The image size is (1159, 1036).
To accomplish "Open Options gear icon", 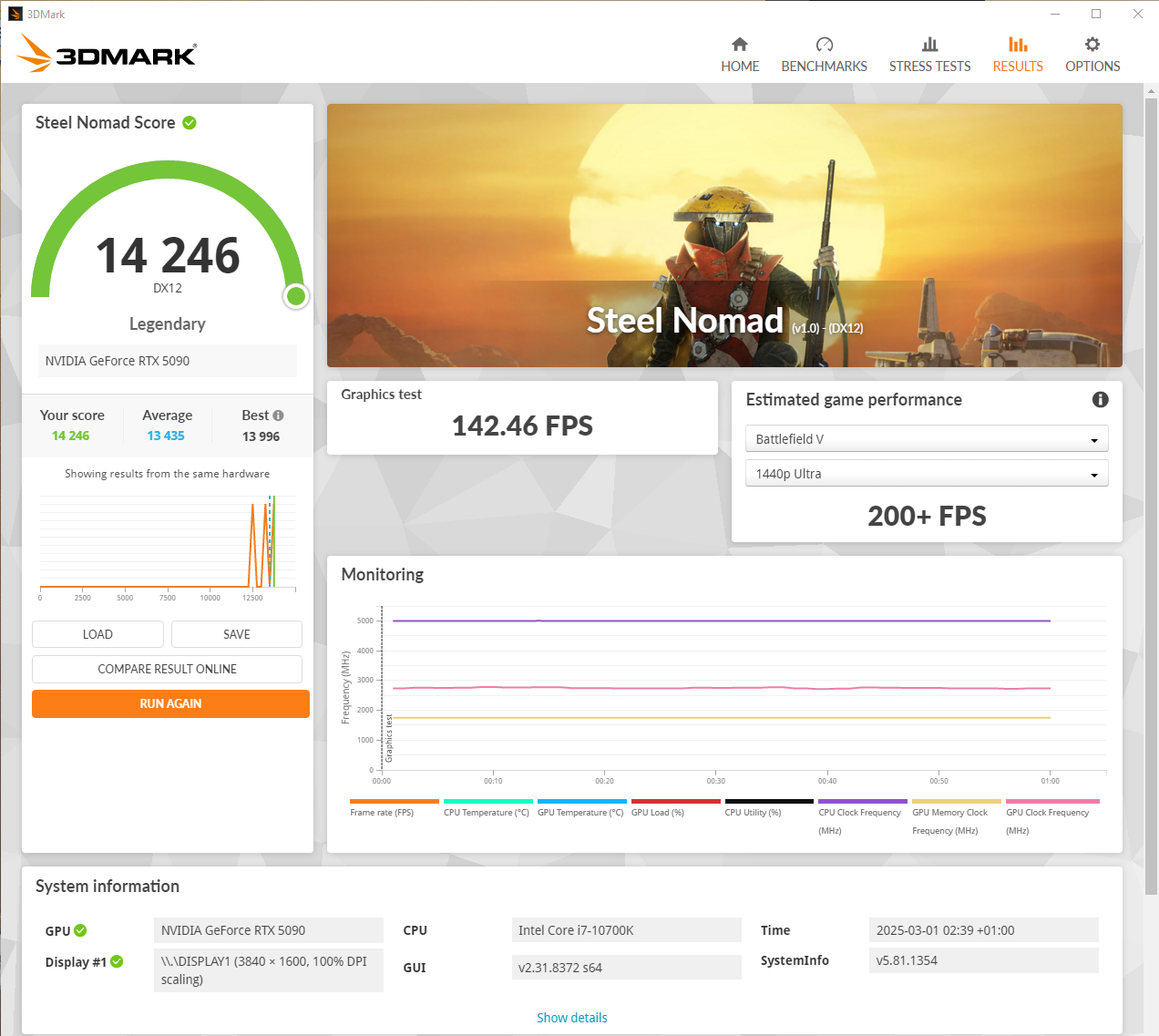I will pos(1092,45).
